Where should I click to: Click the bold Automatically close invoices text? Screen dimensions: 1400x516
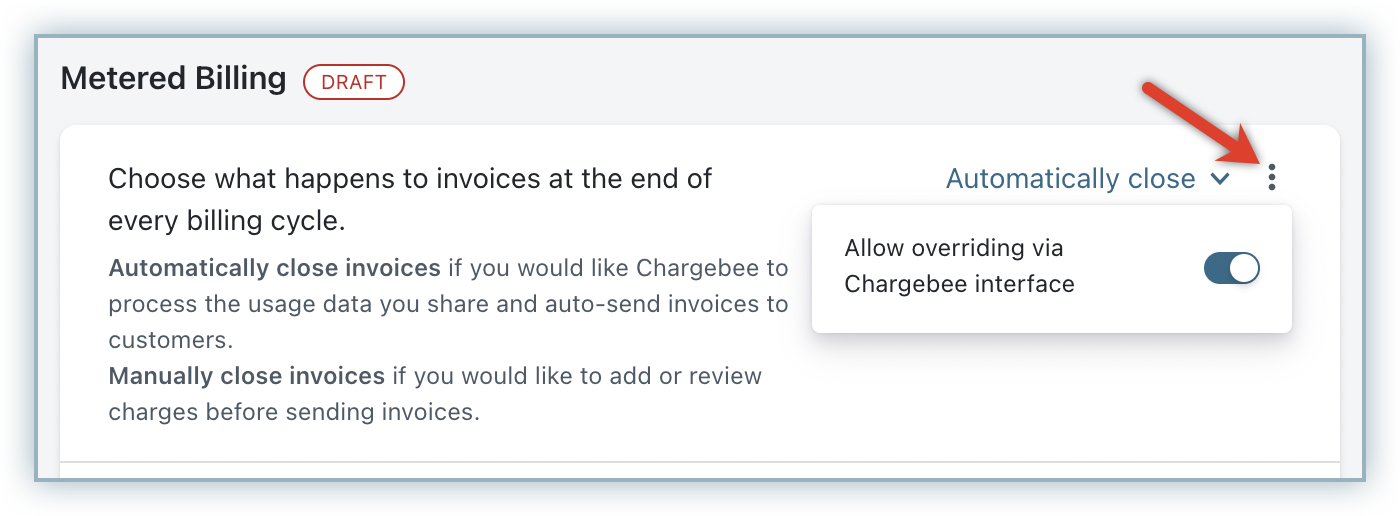pos(274,268)
